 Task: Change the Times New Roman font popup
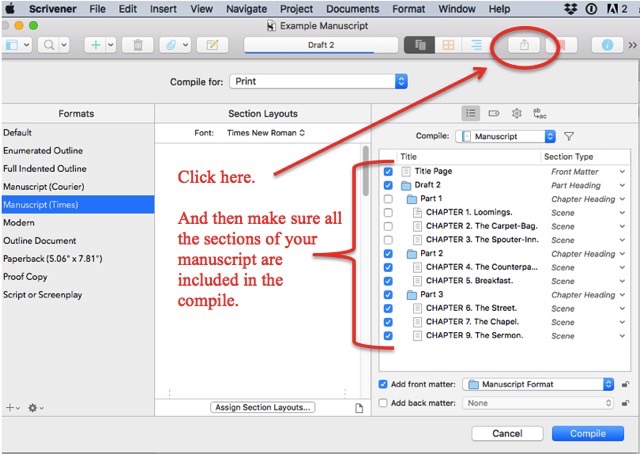click(266, 133)
